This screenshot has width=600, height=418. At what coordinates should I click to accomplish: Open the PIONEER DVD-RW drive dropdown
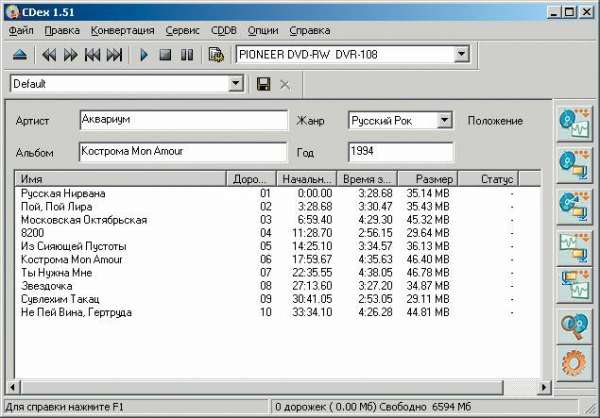(461, 54)
